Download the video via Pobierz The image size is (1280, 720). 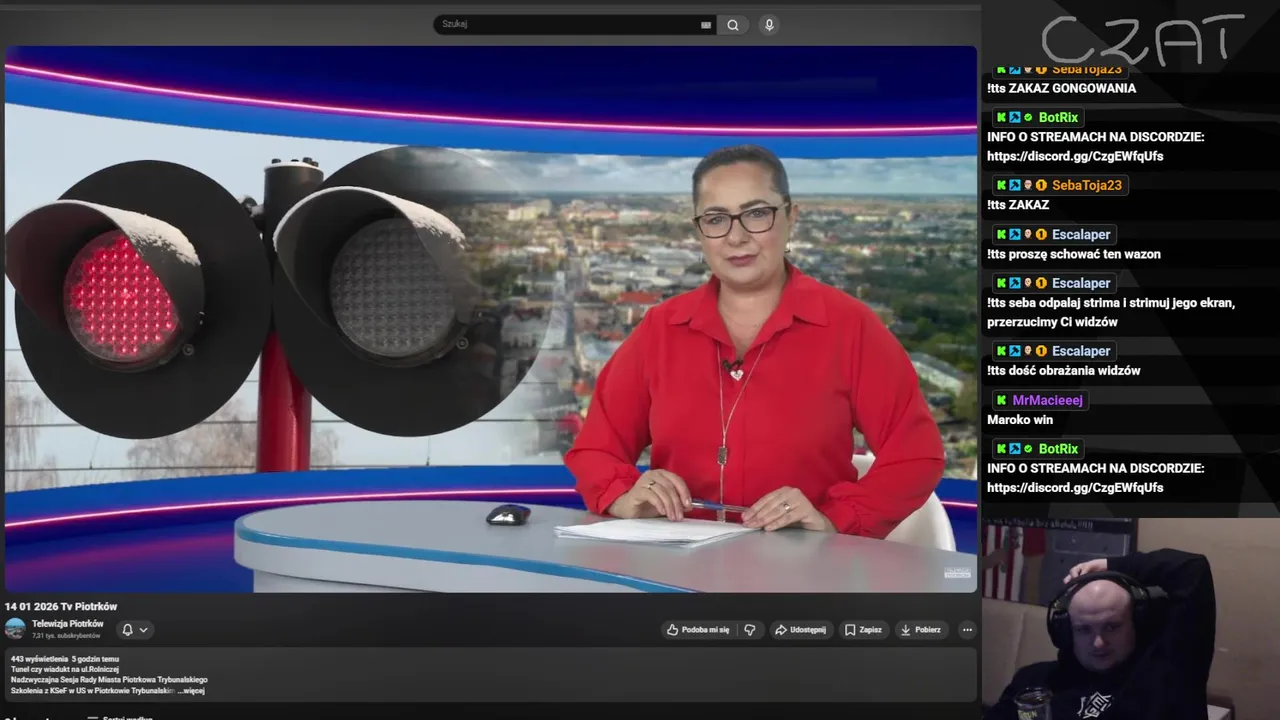pyautogui.click(x=921, y=630)
